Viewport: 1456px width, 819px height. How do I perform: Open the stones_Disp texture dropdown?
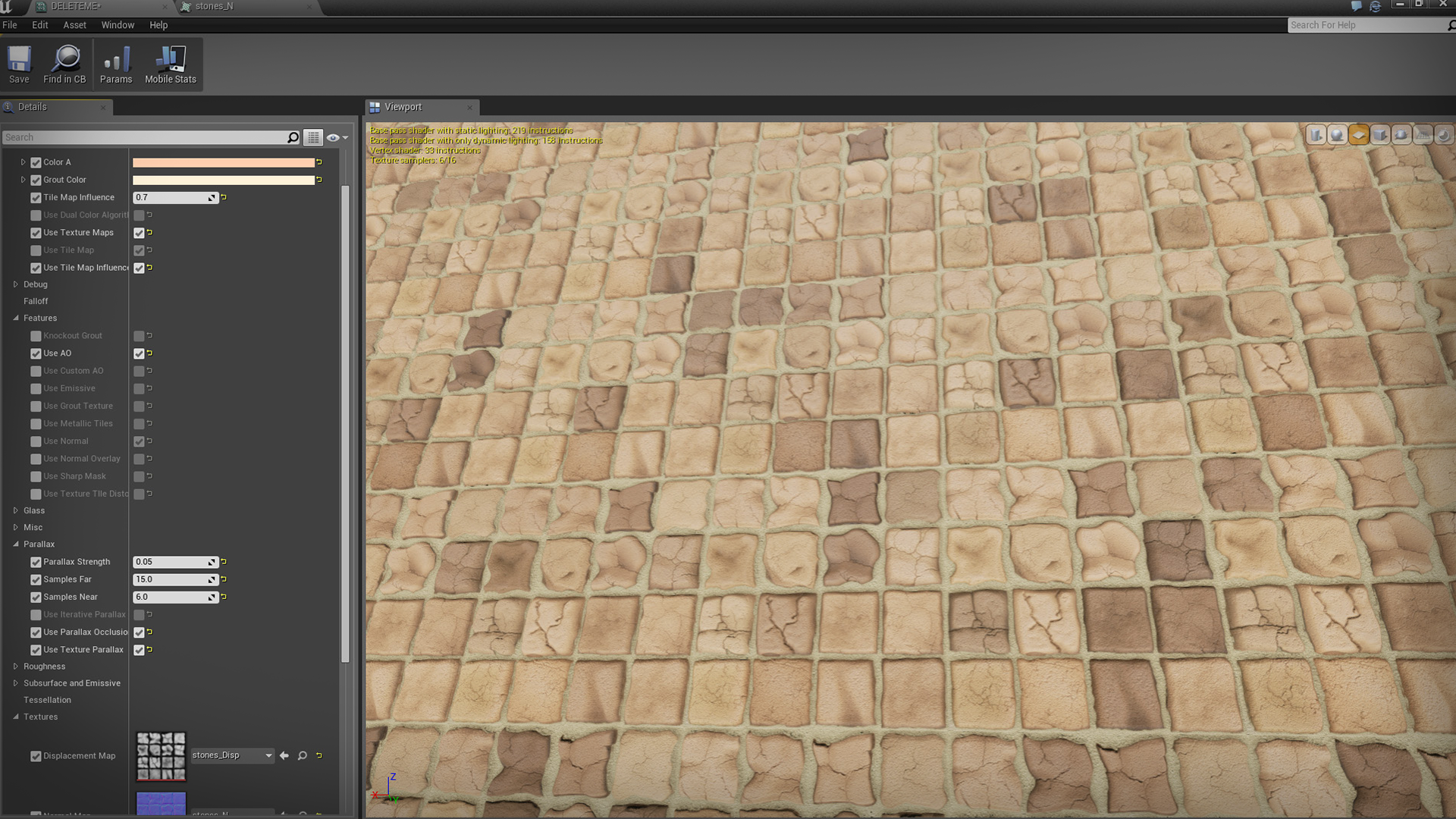point(267,755)
